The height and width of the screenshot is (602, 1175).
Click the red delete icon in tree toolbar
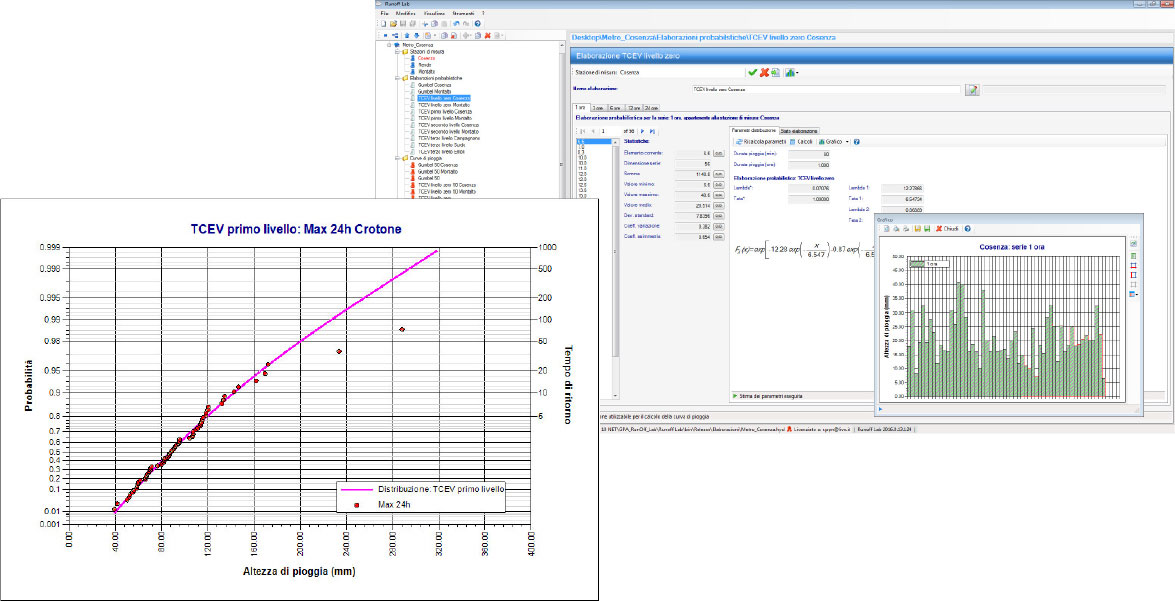[487, 35]
